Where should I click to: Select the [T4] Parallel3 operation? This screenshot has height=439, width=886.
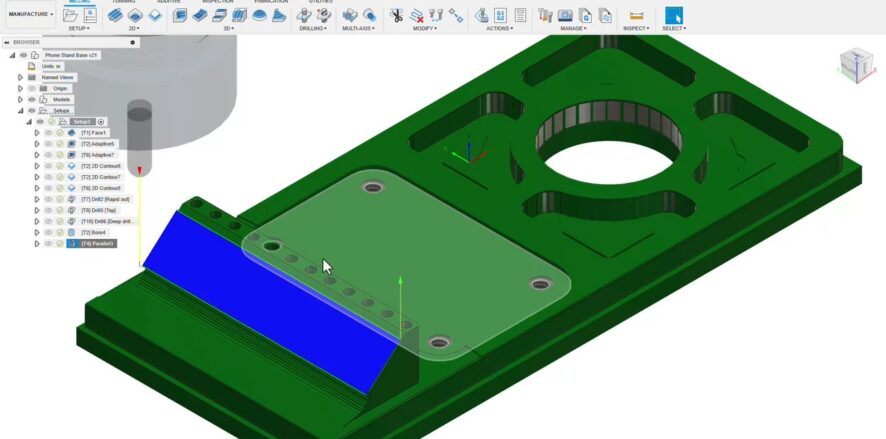(x=98, y=243)
